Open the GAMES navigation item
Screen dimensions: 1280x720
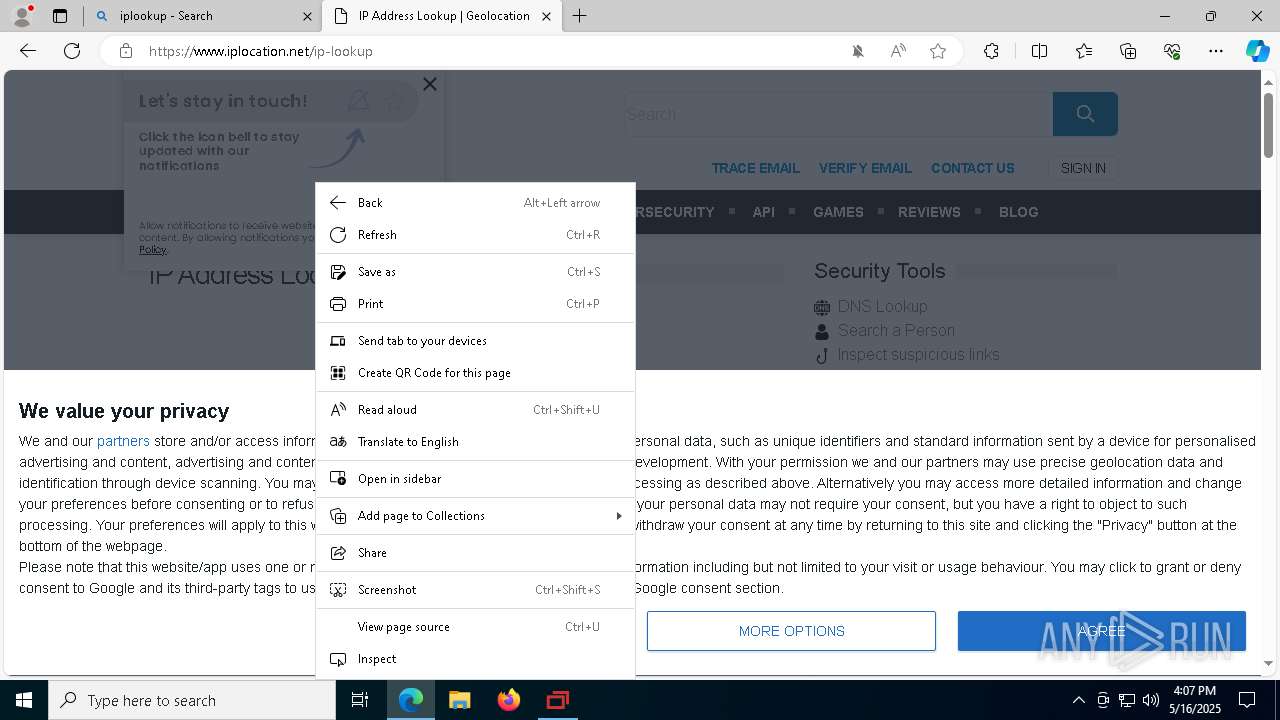838,212
